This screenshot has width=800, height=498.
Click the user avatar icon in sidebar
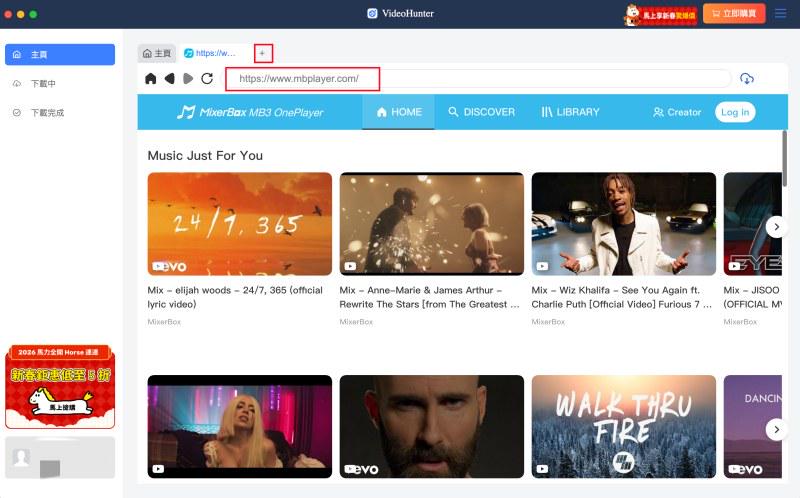click(x=21, y=458)
